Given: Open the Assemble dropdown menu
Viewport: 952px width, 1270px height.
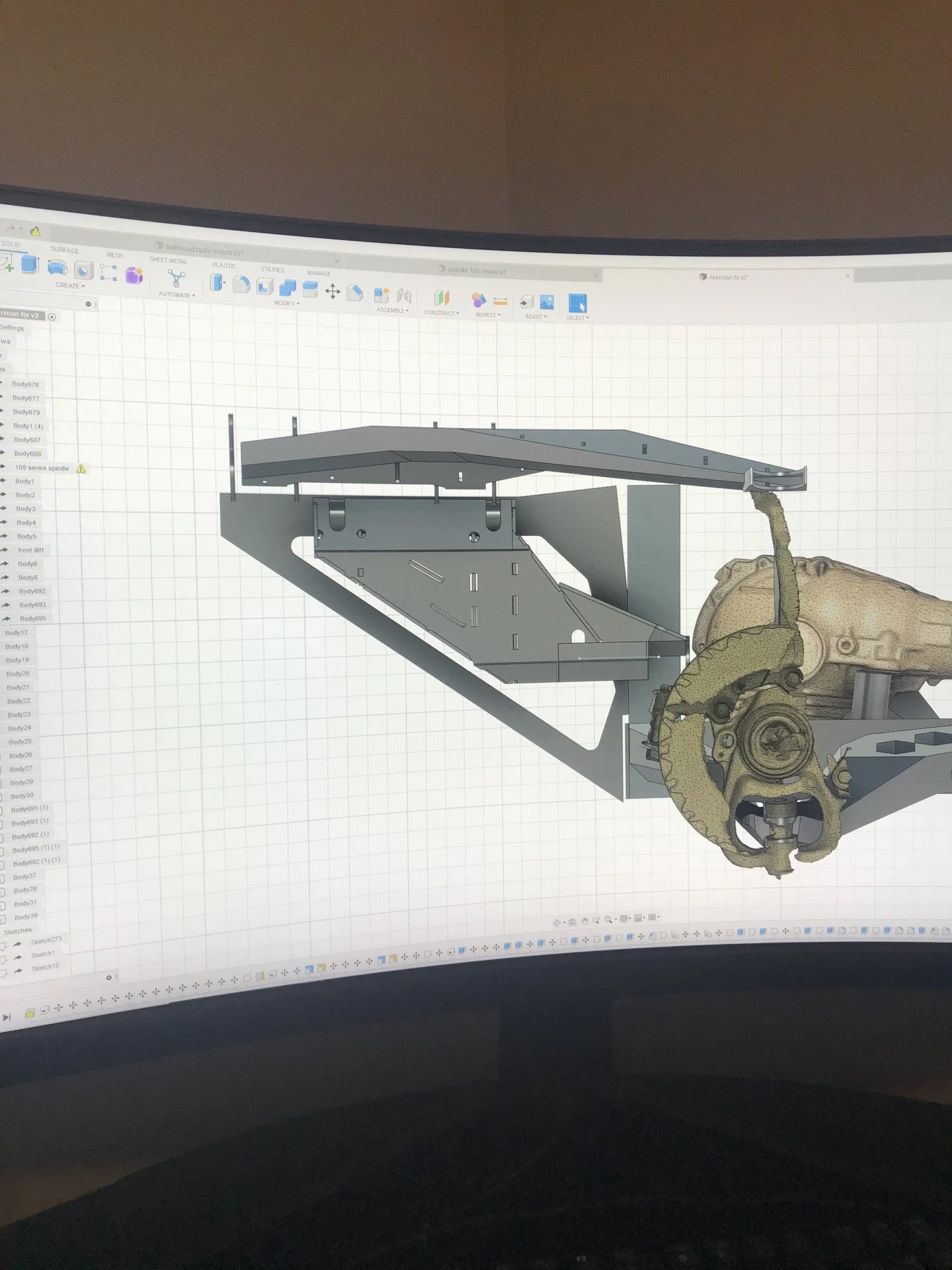Looking at the screenshot, I should (x=393, y=310).
